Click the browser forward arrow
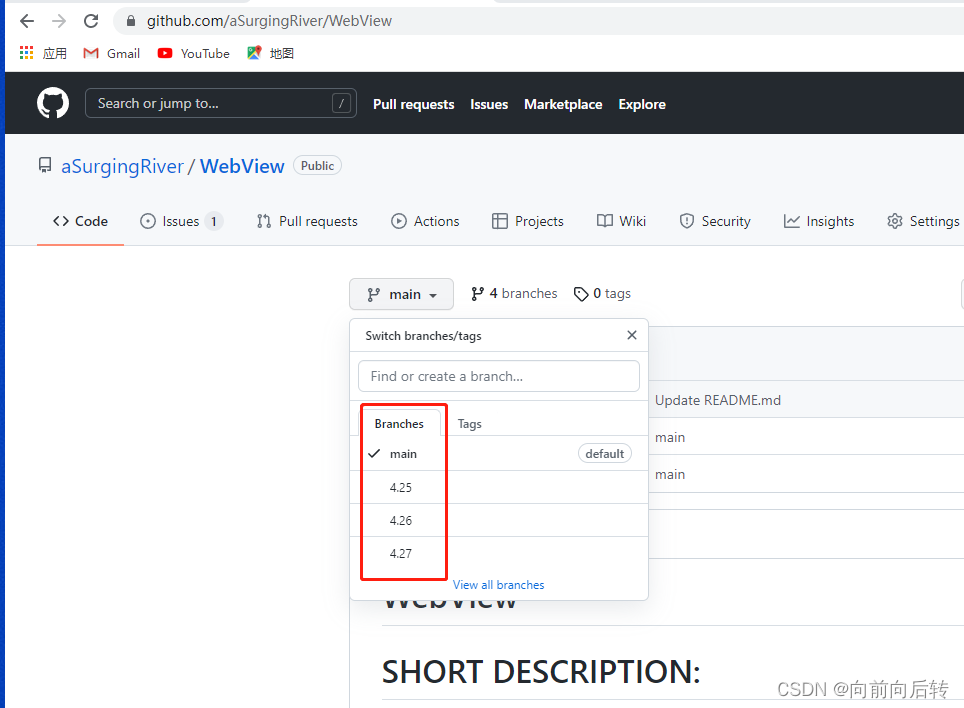964x708 pixels. [59, 22]
